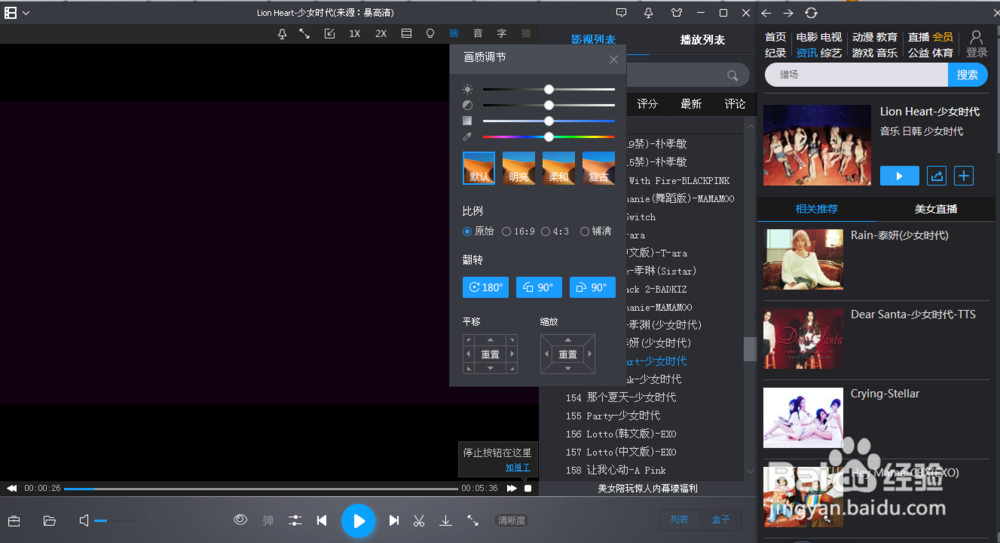1000x543 pixels.
Task: Set video size to 2X
Action: pos(381,34)
